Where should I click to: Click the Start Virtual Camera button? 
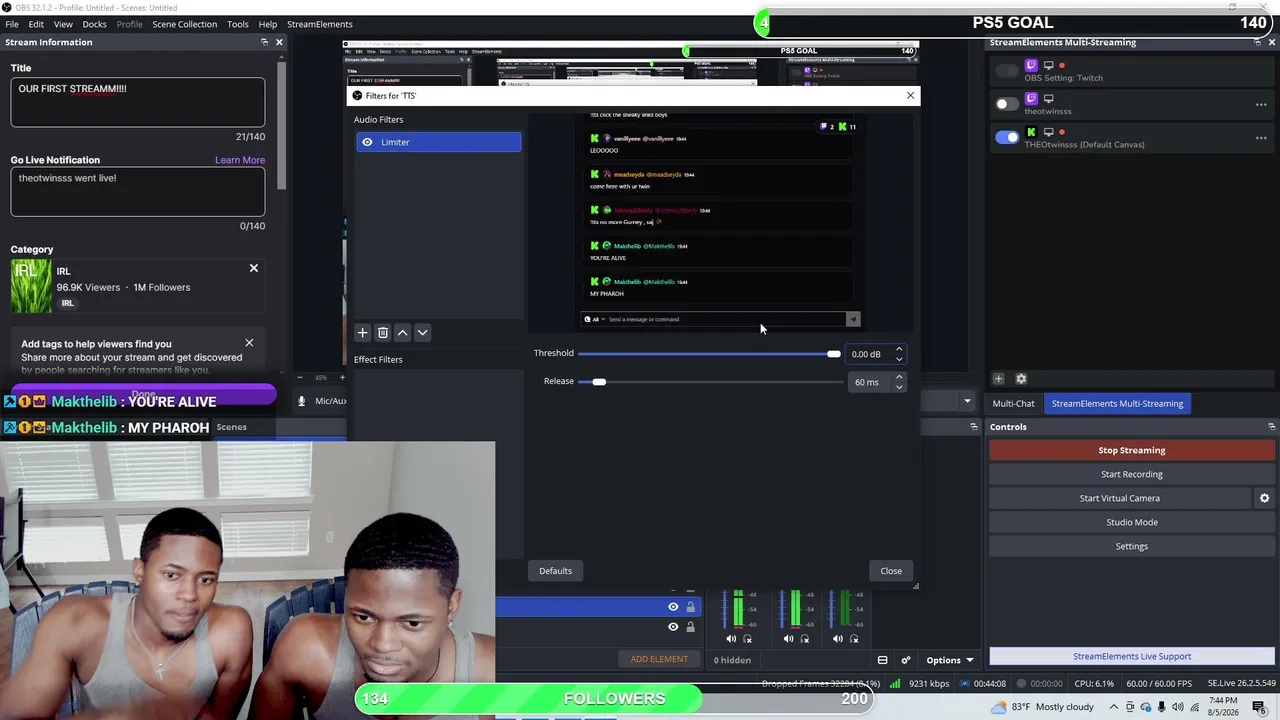point(1120,498)
